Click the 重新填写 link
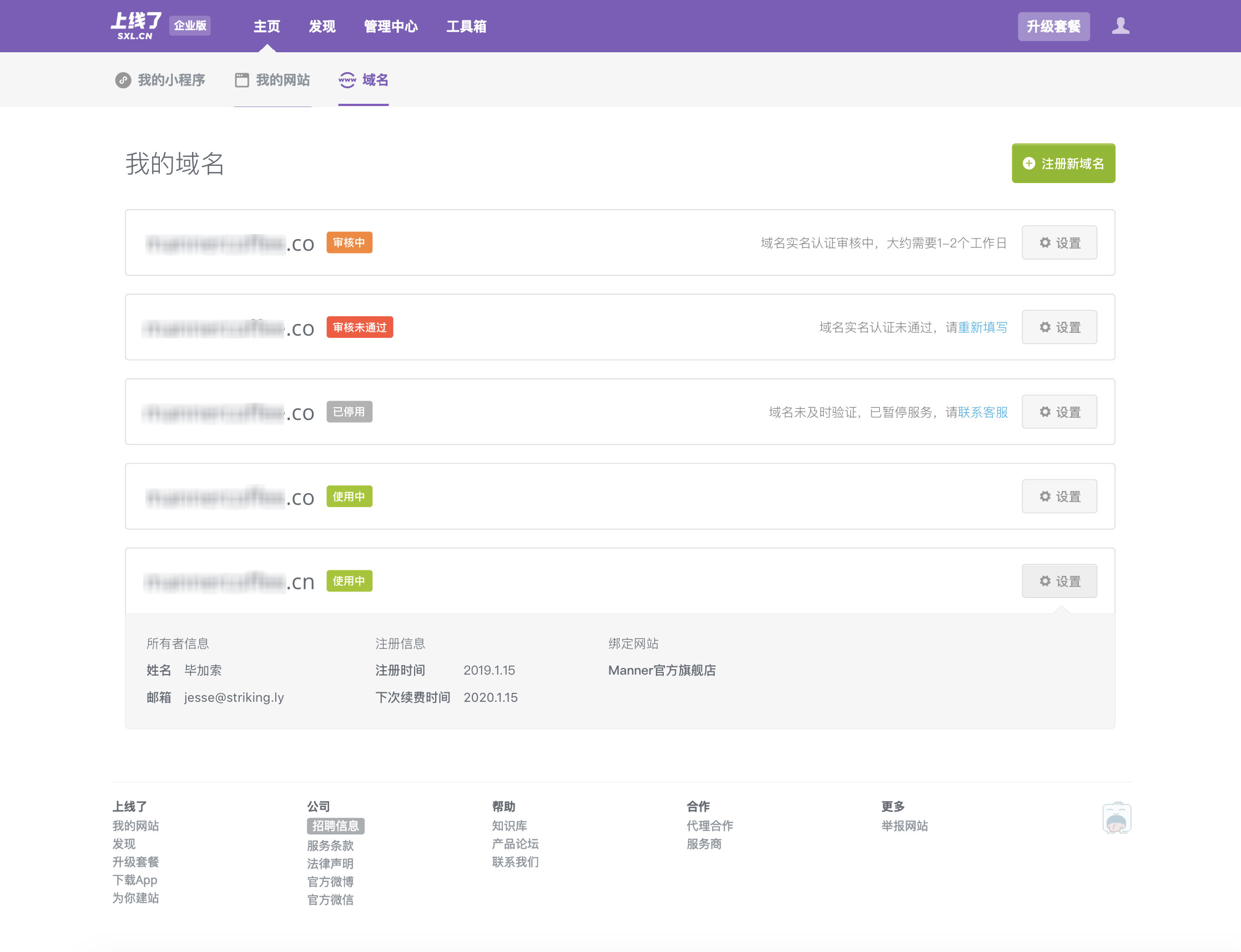This screenshot has height=952, width=1241. click(982, 327)
